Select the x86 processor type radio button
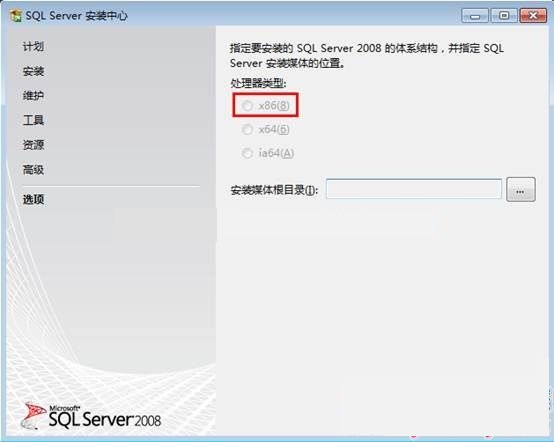 [x=247, y=105]
